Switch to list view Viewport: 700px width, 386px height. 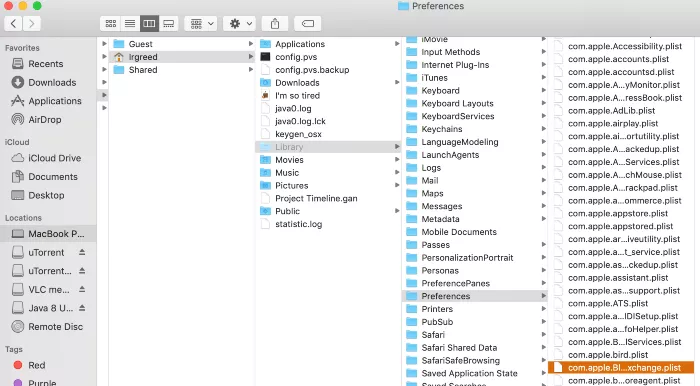point(130,24)
